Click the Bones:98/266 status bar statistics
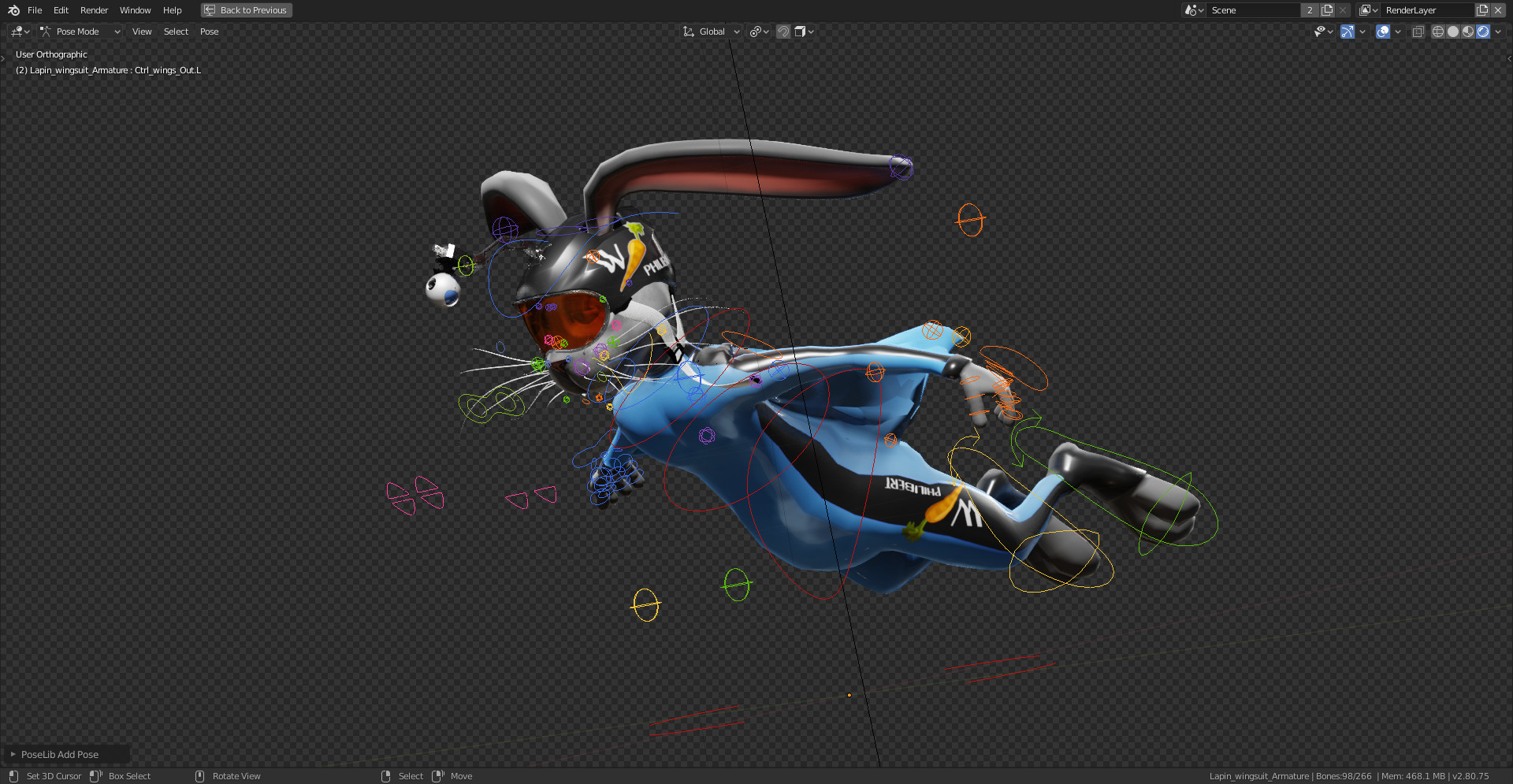Image resolution: width=1513 pixels, height=784 pixels. click(x=1344, y=776)
